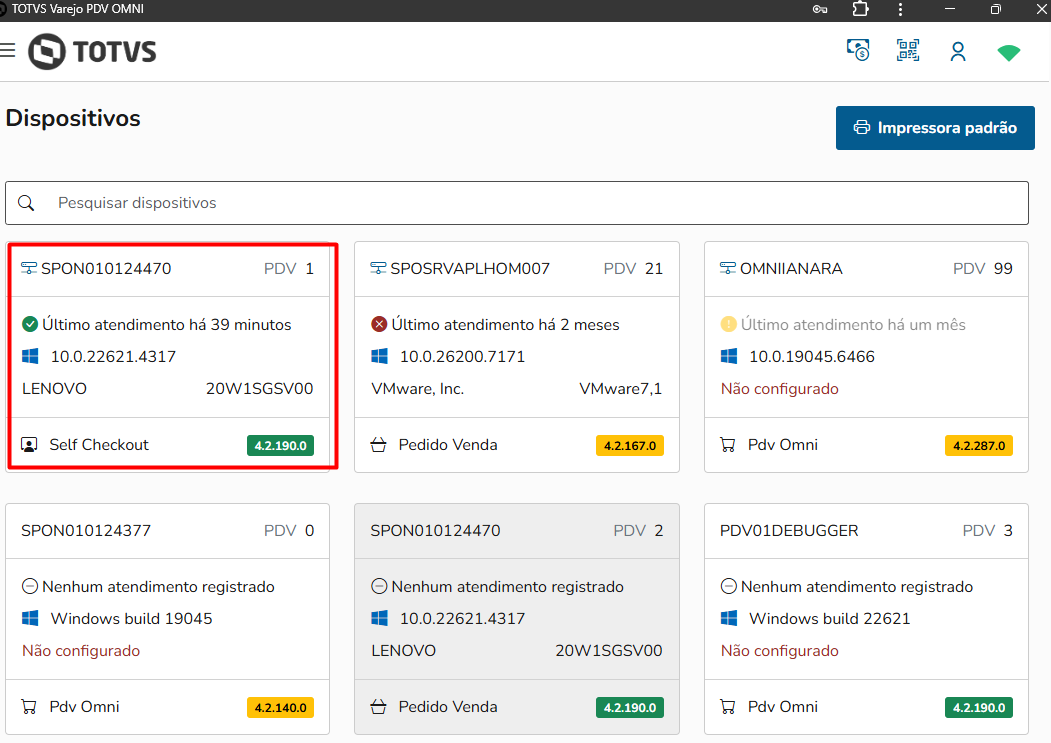Click the 'Self Checkout' label
This screenshot has width=1051, height=743.
(99, 445)
